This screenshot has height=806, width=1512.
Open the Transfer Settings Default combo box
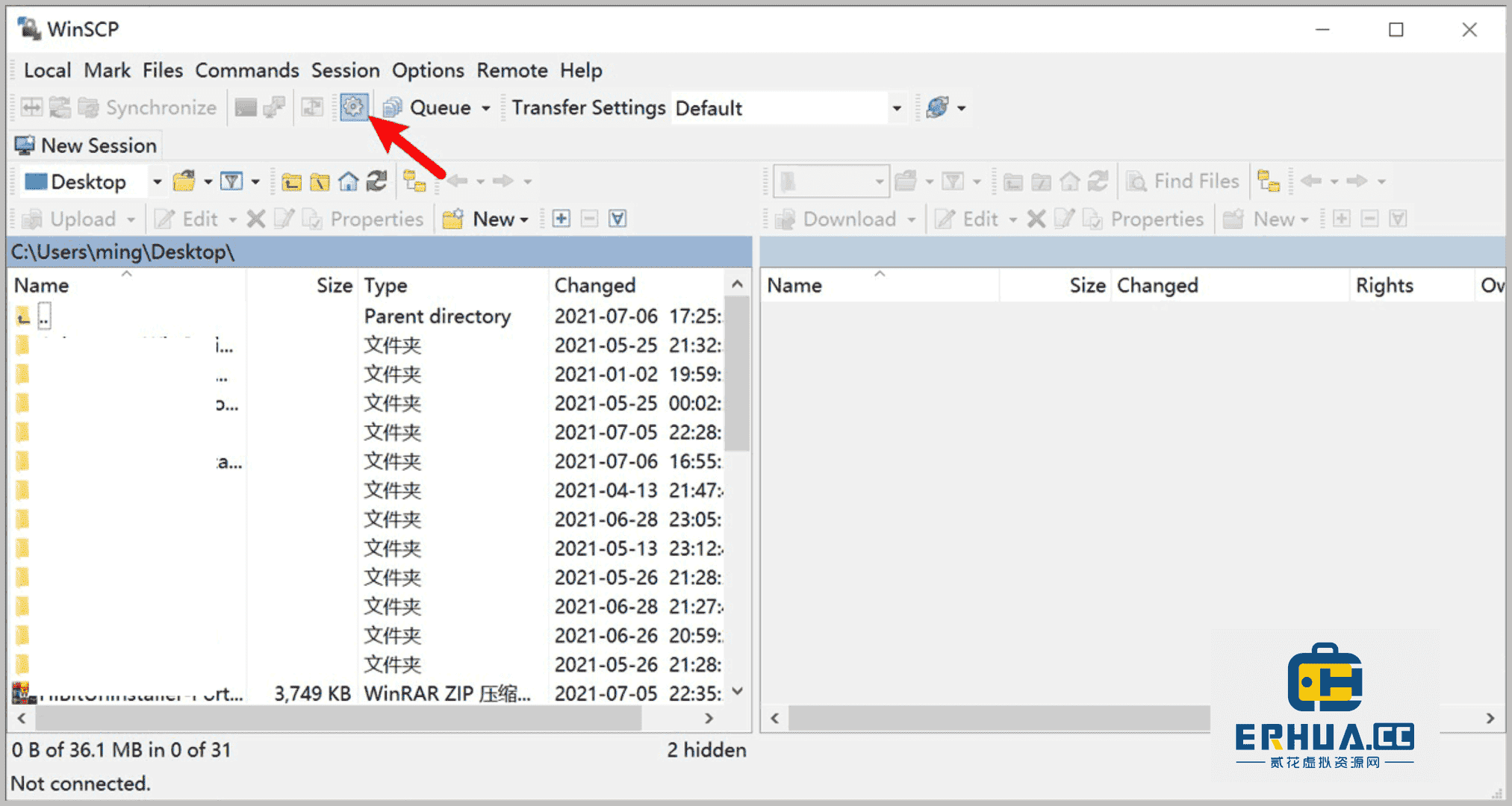click(787, 108)
